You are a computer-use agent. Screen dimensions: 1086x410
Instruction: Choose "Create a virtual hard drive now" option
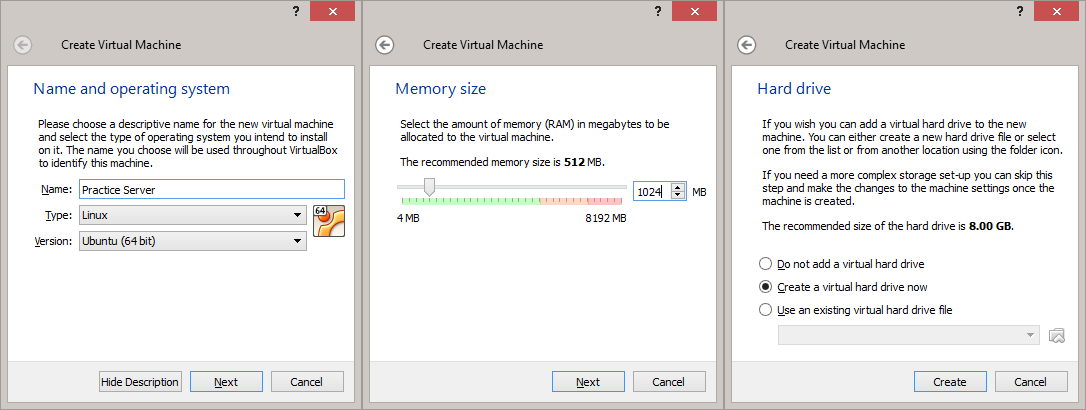pyautogui.click(x=766, y=287)
